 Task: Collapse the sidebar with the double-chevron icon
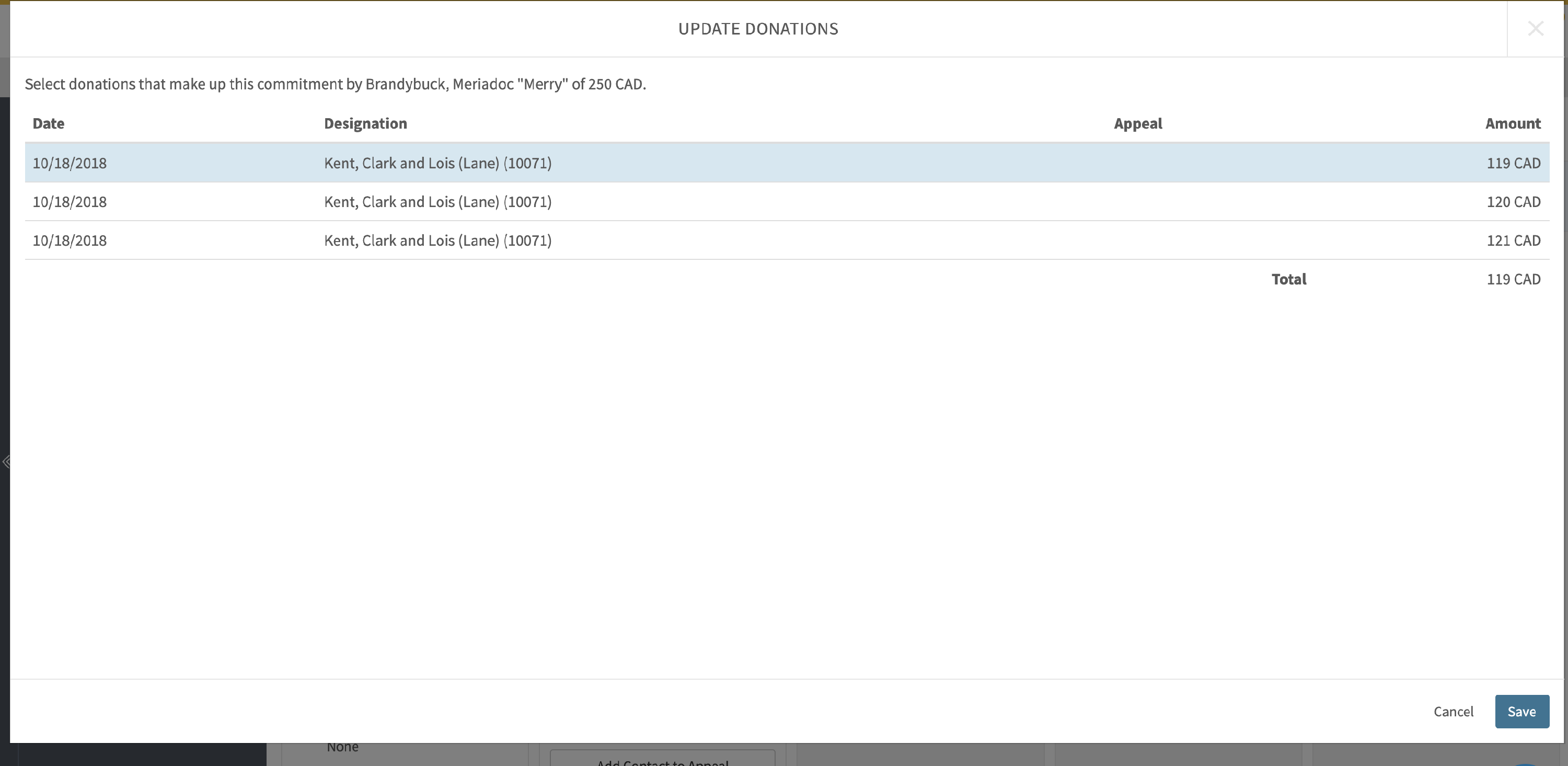pos(6,462)
